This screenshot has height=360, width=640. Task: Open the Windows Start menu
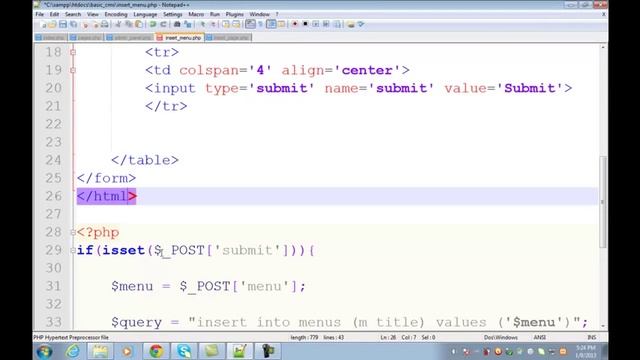pos(44,351)
